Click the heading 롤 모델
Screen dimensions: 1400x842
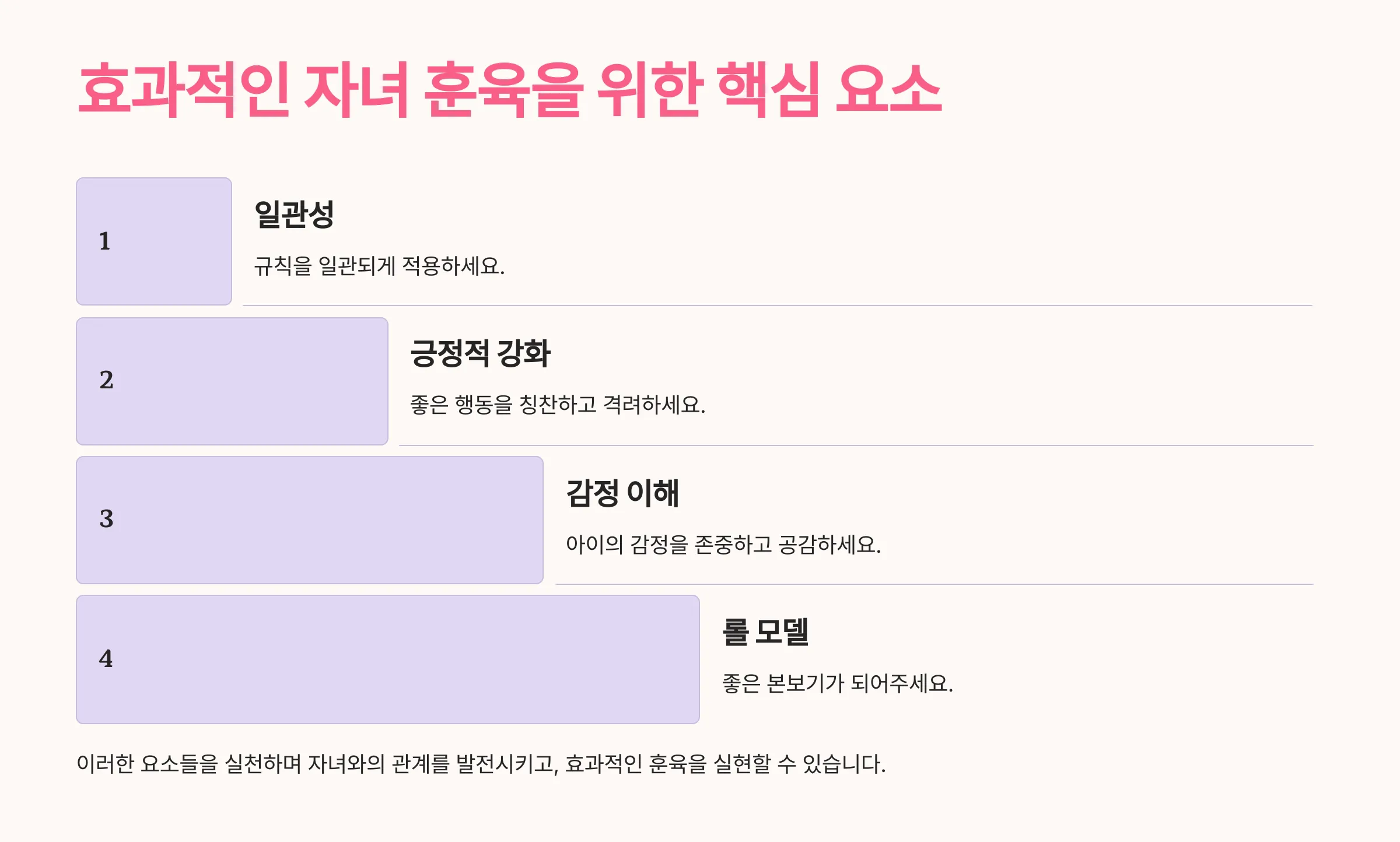[x=765, y=632]
